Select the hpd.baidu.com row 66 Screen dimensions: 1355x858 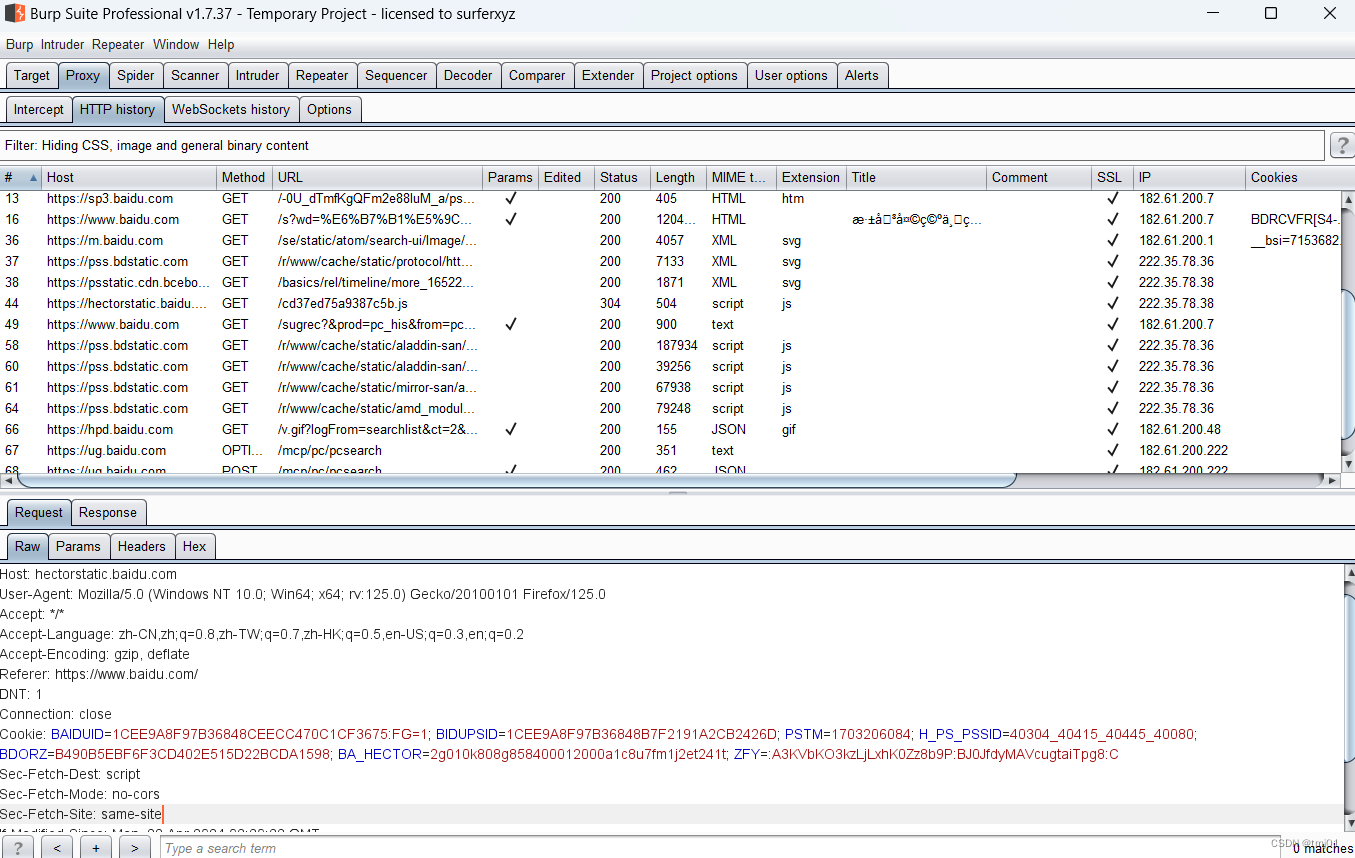click(x=670, y=429)
